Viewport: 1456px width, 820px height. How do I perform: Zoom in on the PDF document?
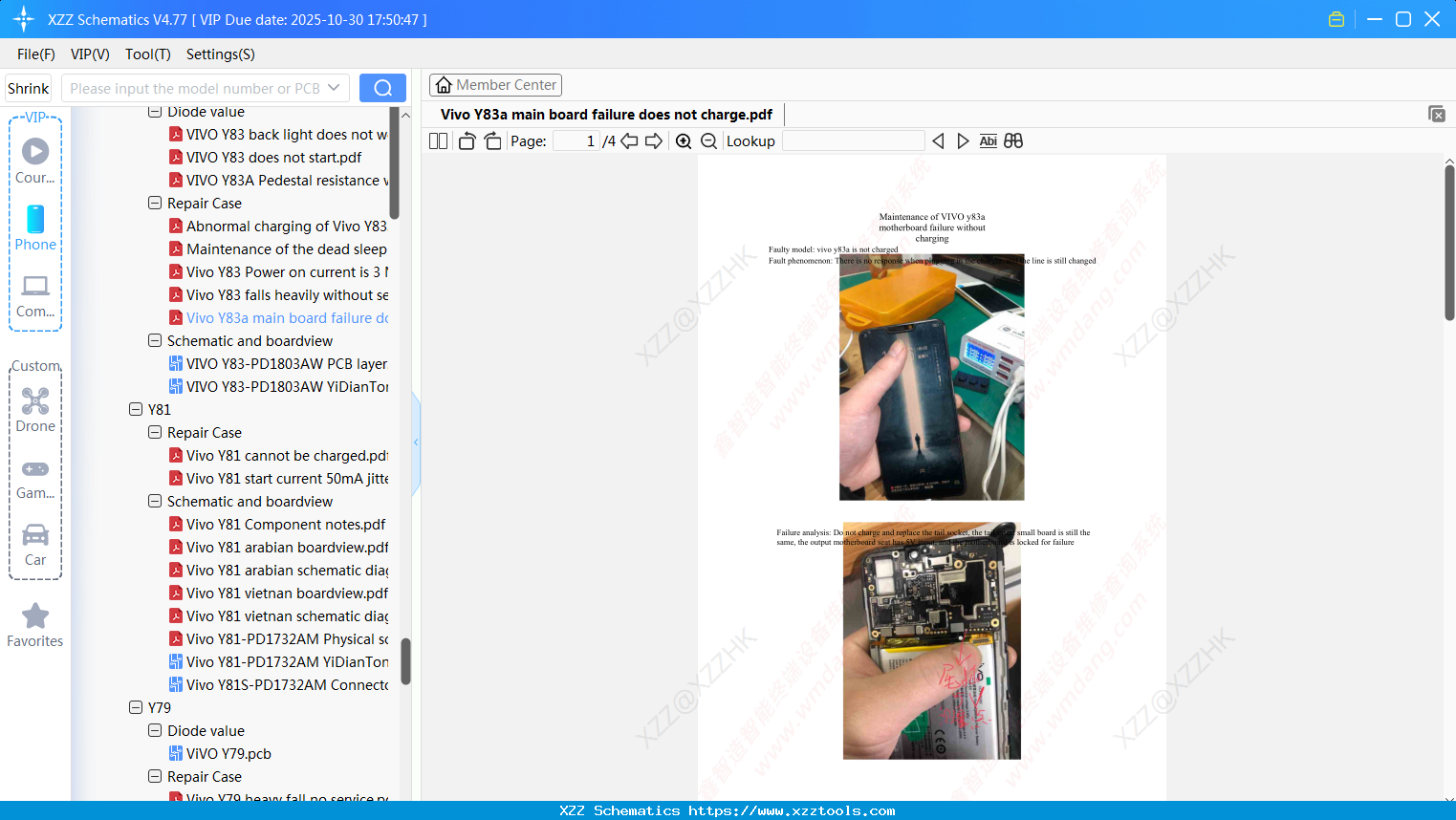[684, 140]
